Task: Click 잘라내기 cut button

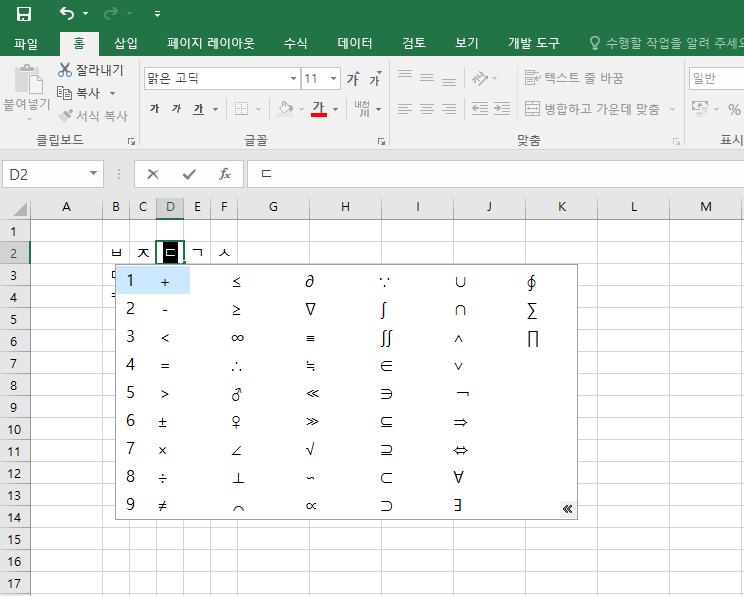Action: [x=91, y=70]
